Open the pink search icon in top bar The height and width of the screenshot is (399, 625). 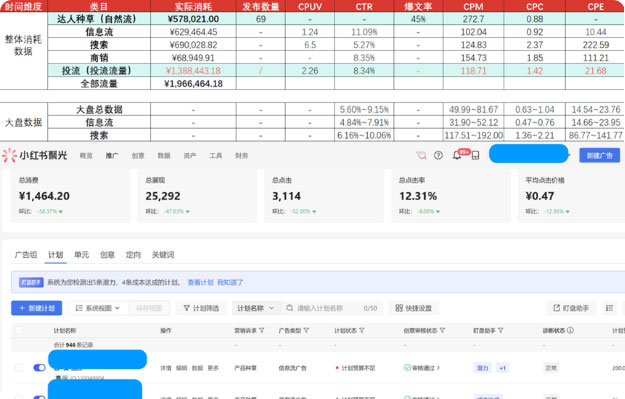421,155
